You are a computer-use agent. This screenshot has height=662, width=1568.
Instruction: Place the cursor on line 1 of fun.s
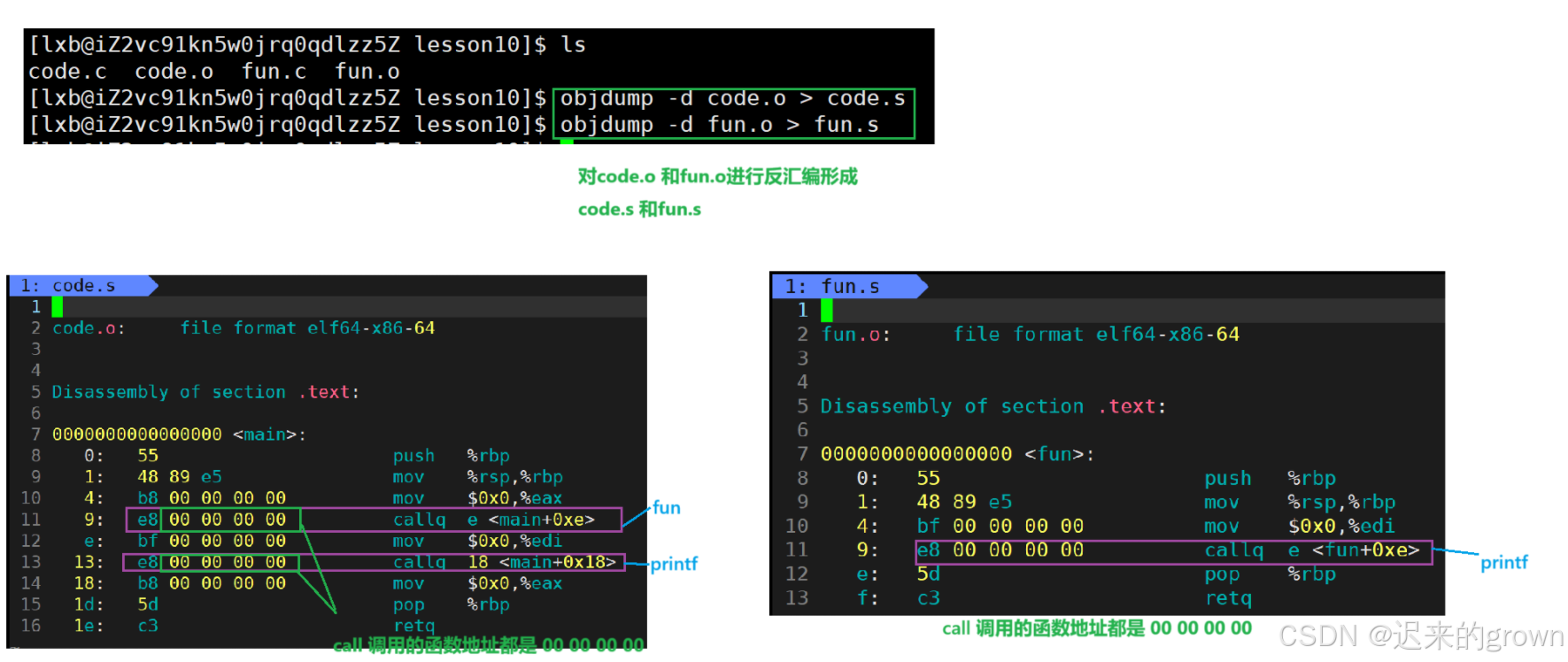tap(1108, 310)
